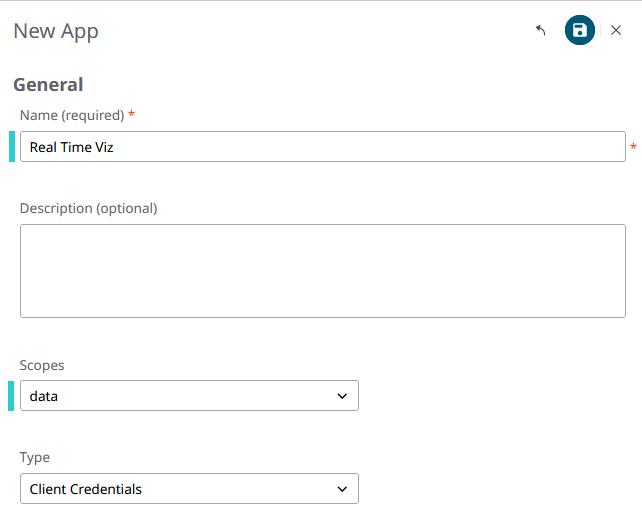Click teal change marker beside Name field
Viewport: 642px width, 530px height.
coord(12,147)
